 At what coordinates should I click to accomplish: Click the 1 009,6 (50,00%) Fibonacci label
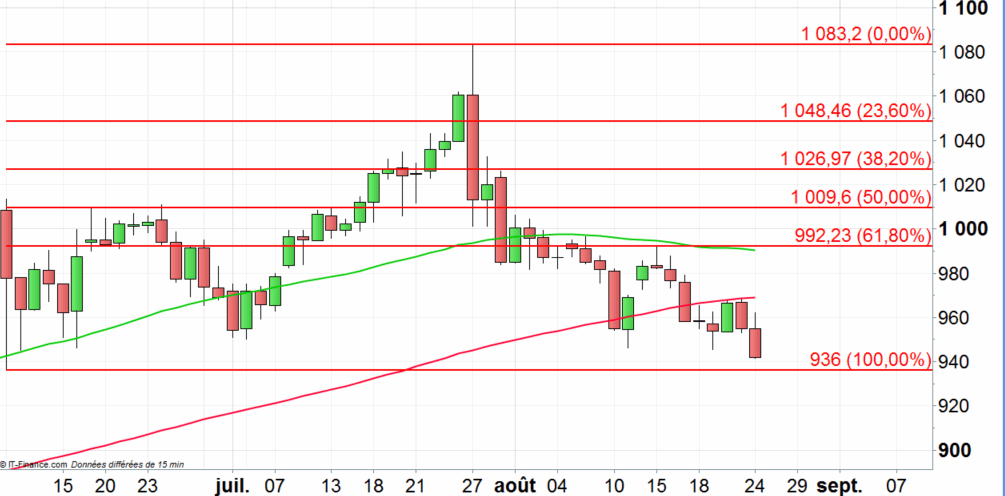click(860, 197)
